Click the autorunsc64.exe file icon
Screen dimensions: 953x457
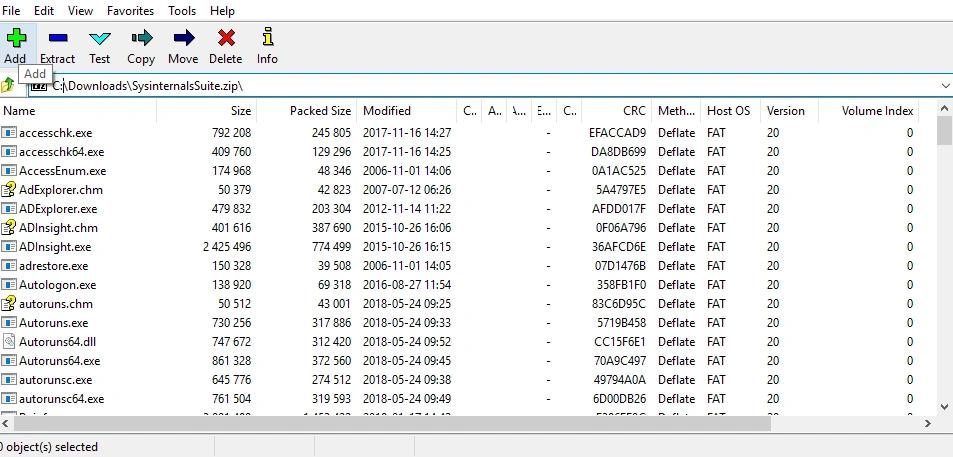point(9,399)
